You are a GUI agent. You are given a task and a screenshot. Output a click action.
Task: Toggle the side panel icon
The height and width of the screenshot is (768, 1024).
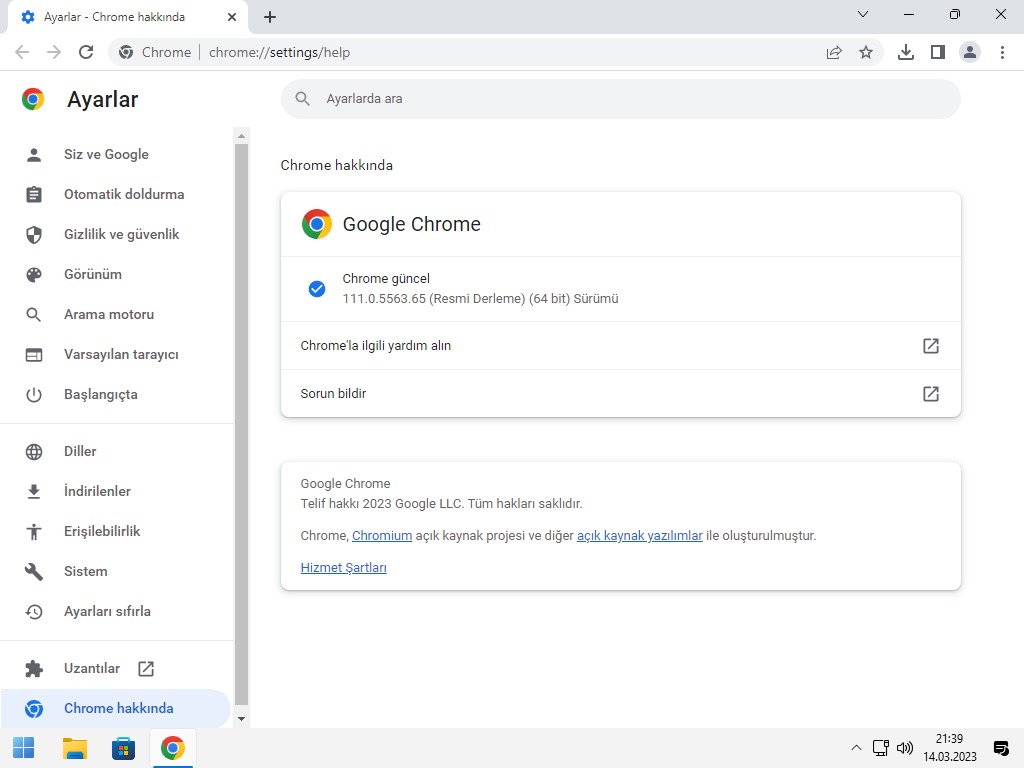(x=938, y=52)
